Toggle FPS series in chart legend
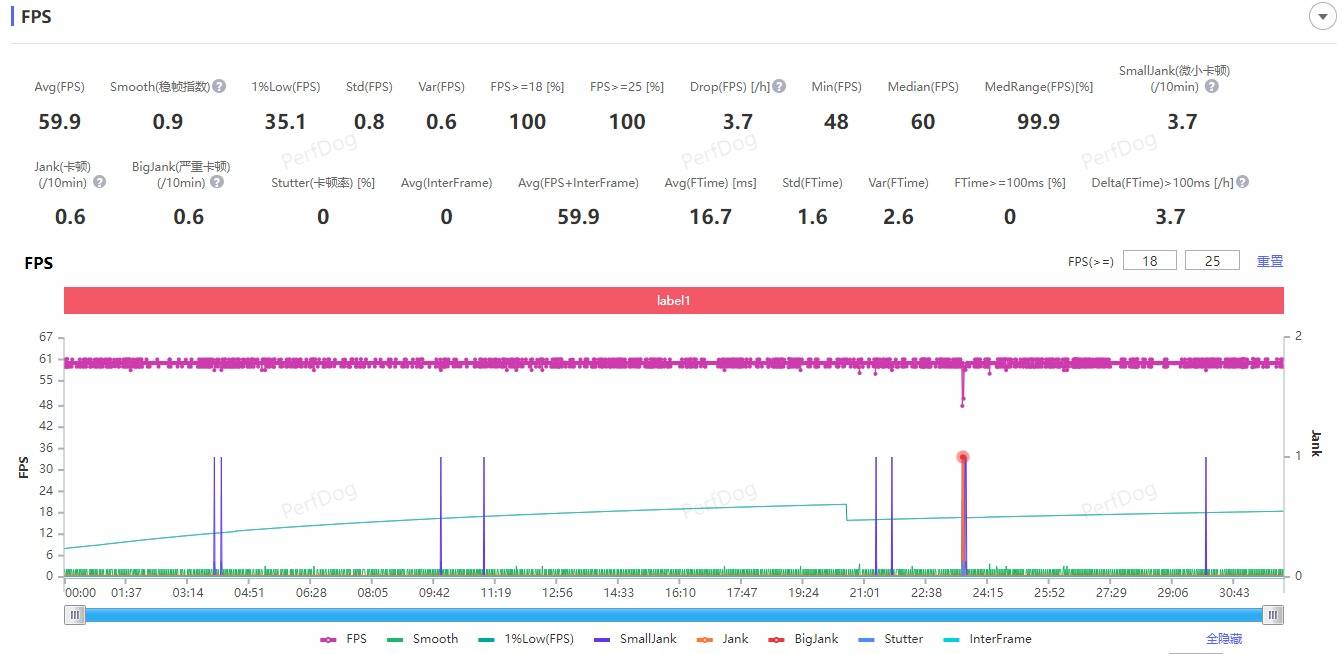This screenshot has width=1343, height=654. point(344,639)
